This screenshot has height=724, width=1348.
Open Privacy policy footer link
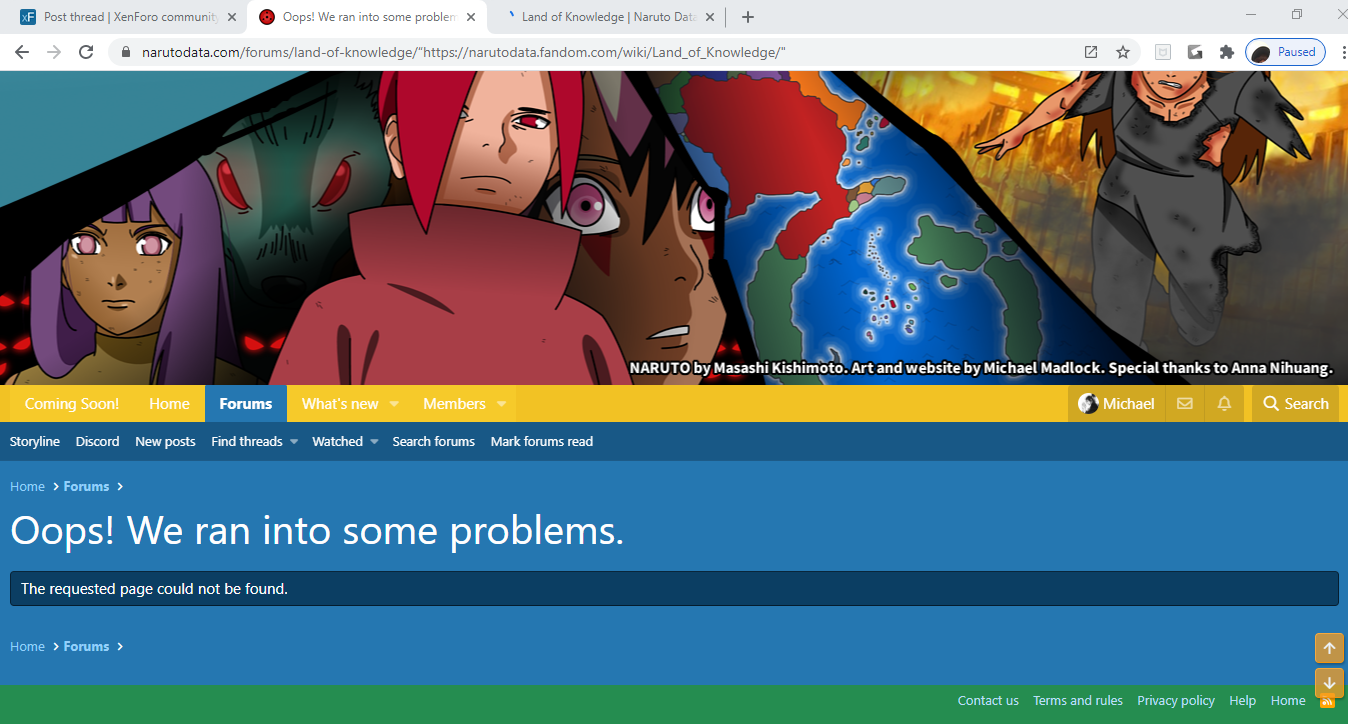point(1176,700)
